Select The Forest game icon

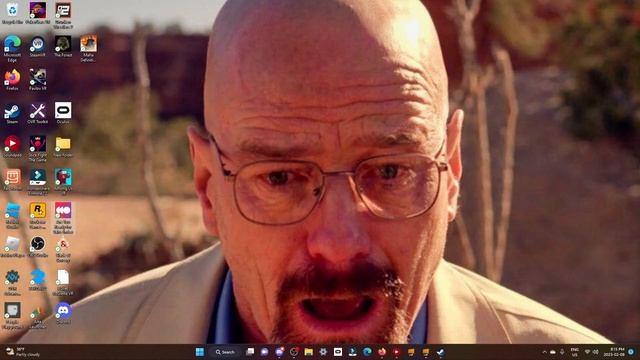[x=63, y=46]
